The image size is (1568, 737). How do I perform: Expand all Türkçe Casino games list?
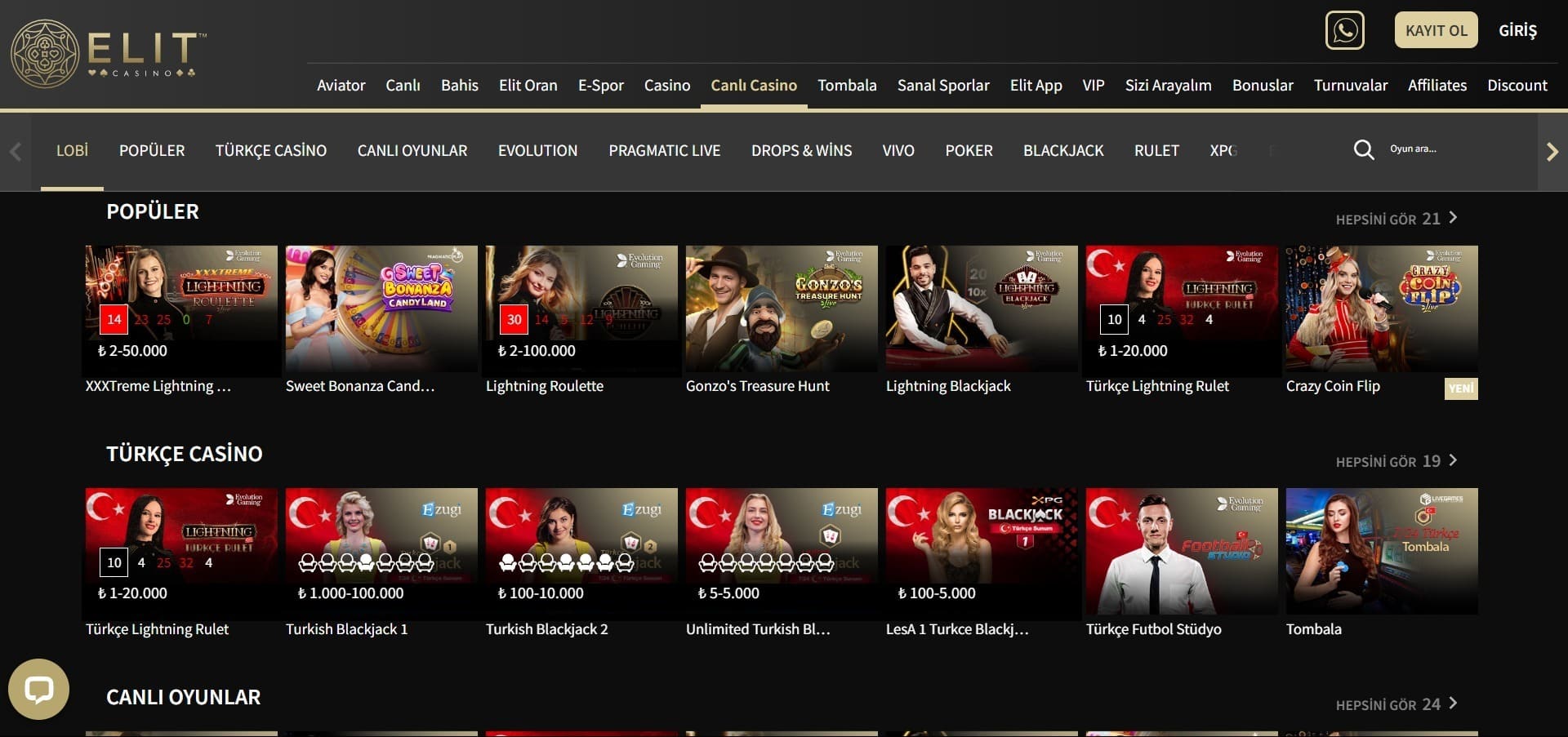click(1396, 461)
